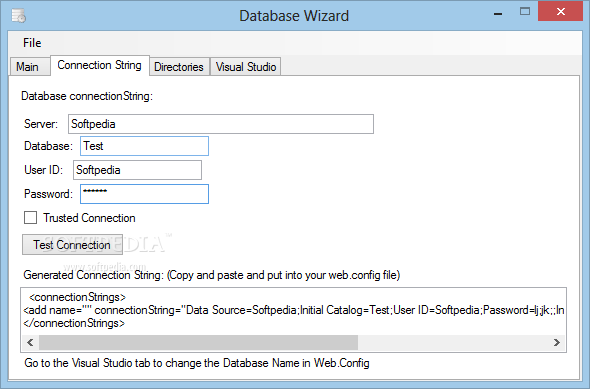Click the '</connectionStrings>' closing line
Viewport: 590px width, 389px height.
[74, 323]
